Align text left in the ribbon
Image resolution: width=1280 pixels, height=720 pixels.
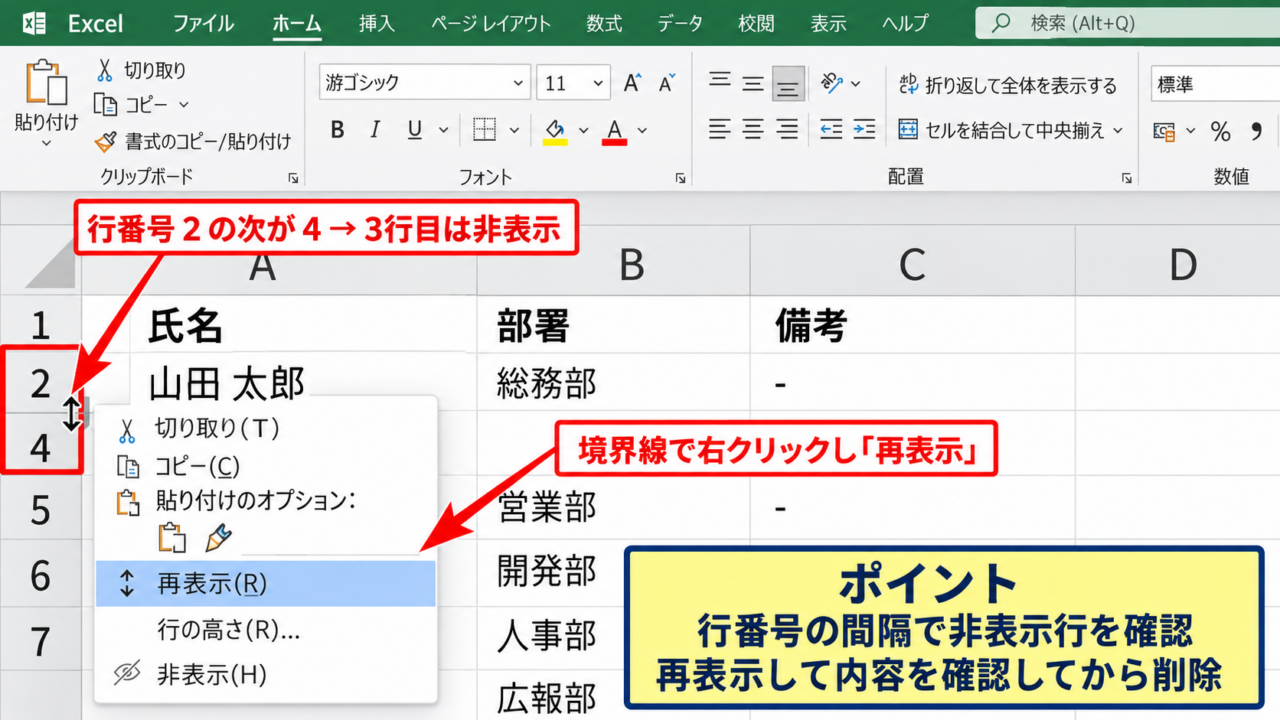click(719, 129)
